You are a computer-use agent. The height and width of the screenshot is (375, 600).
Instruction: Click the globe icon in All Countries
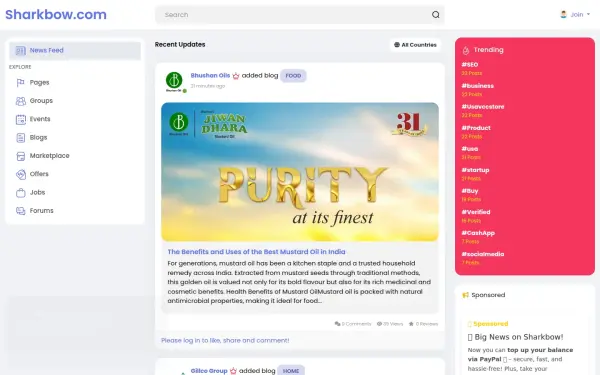pyautogui.click(x=397, y=45)
